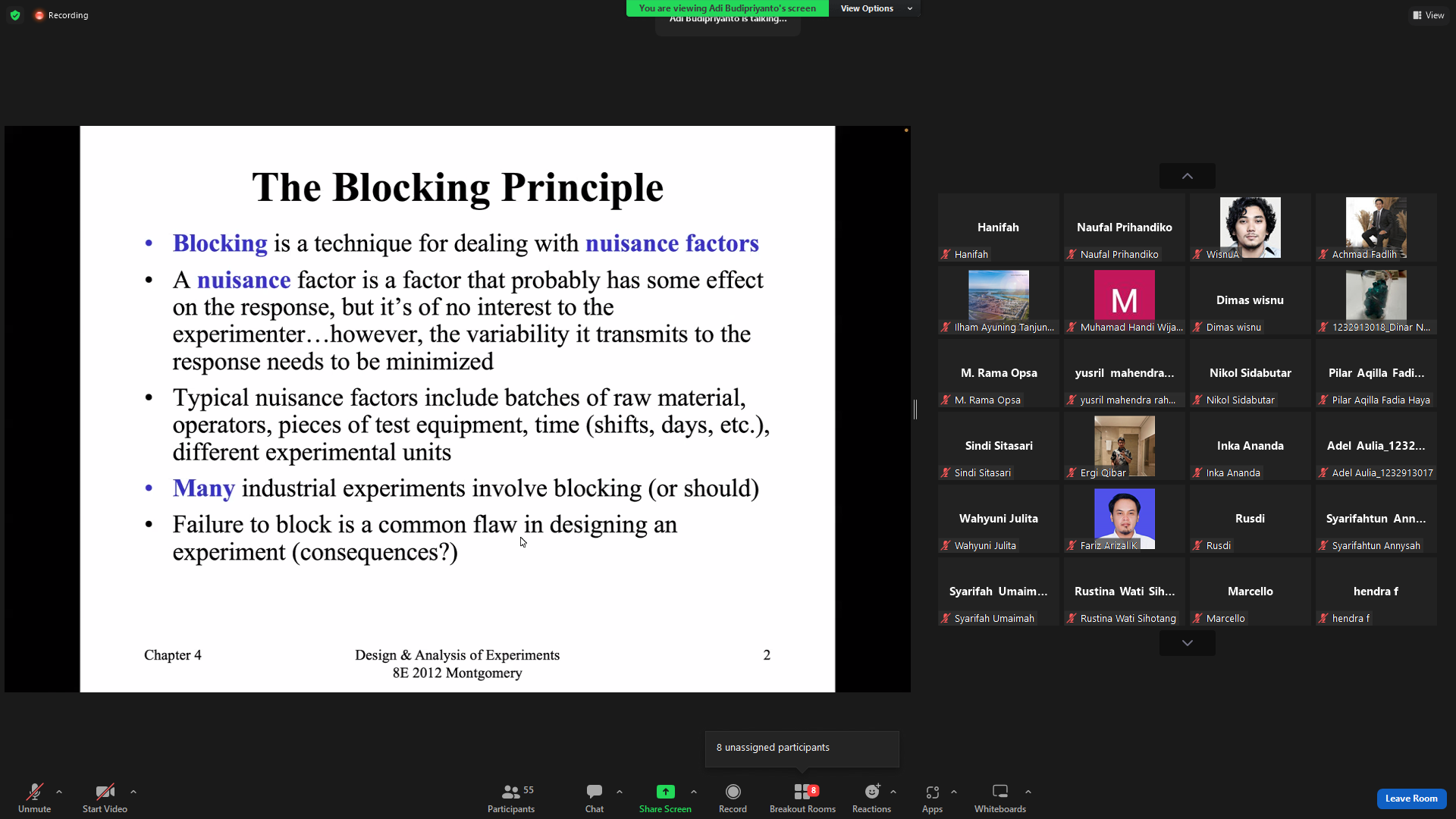Select Wahyuni Julita's tile

pyautogui.click(x=999, y=519)
